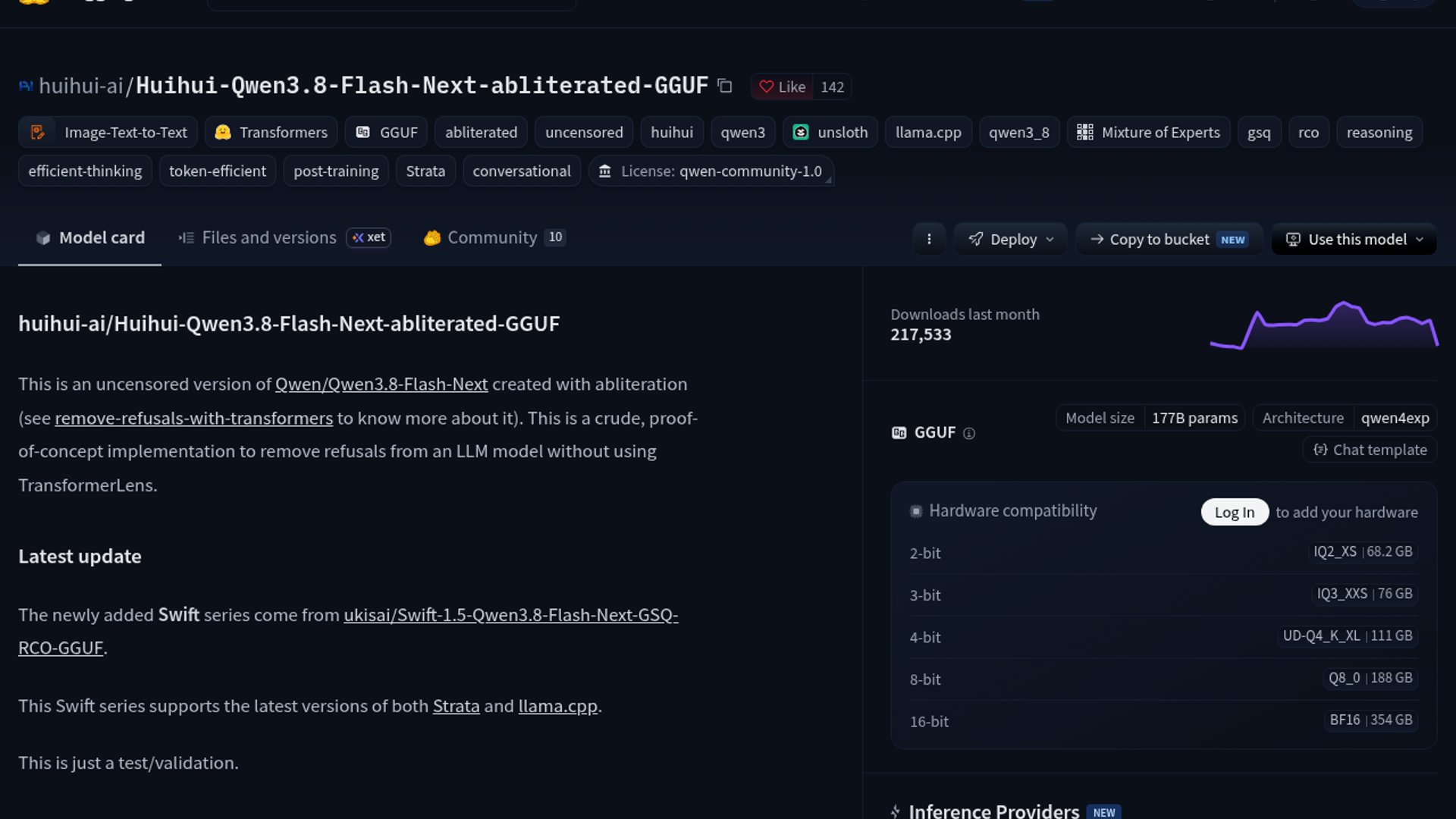1456x819 pixels.
Task: Click the xet badge on Files tab
Action: [369, 238]
